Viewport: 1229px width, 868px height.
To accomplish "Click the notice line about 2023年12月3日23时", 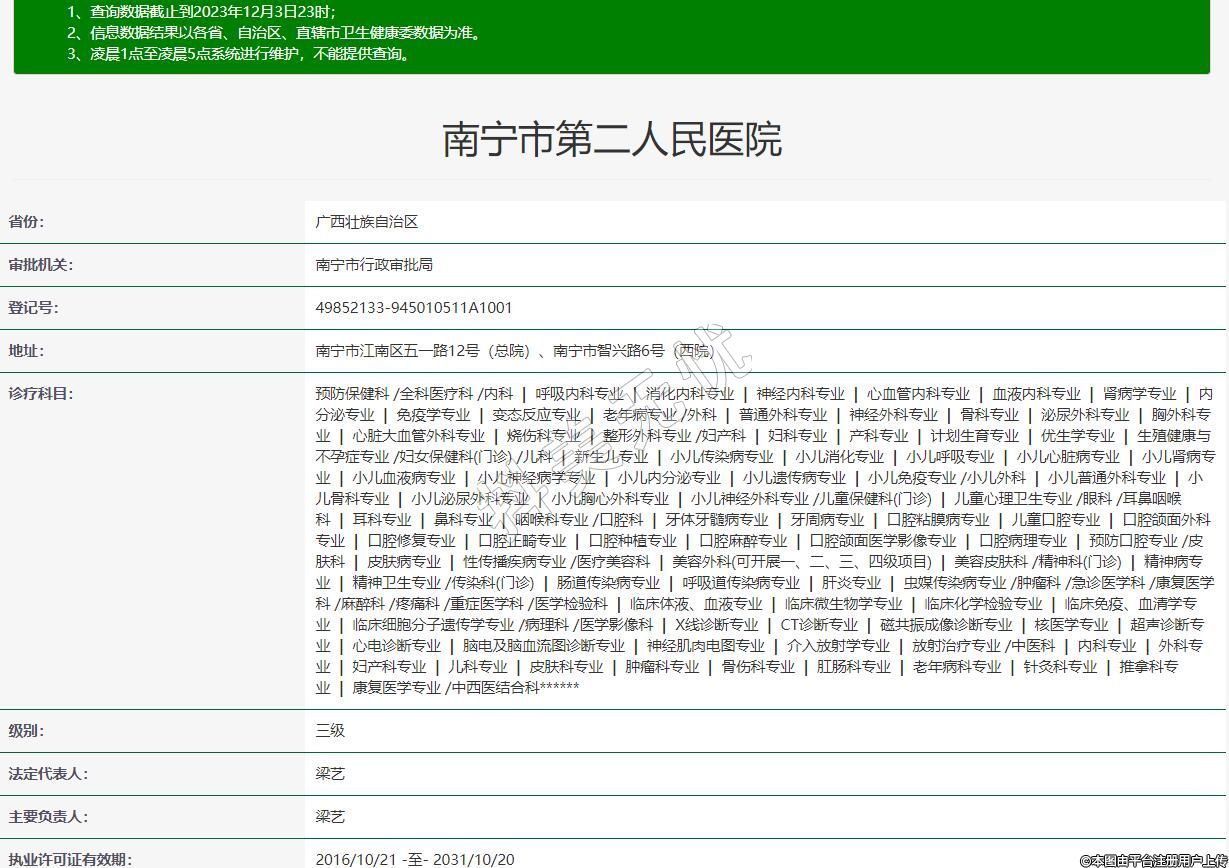I will pos(201,11).
